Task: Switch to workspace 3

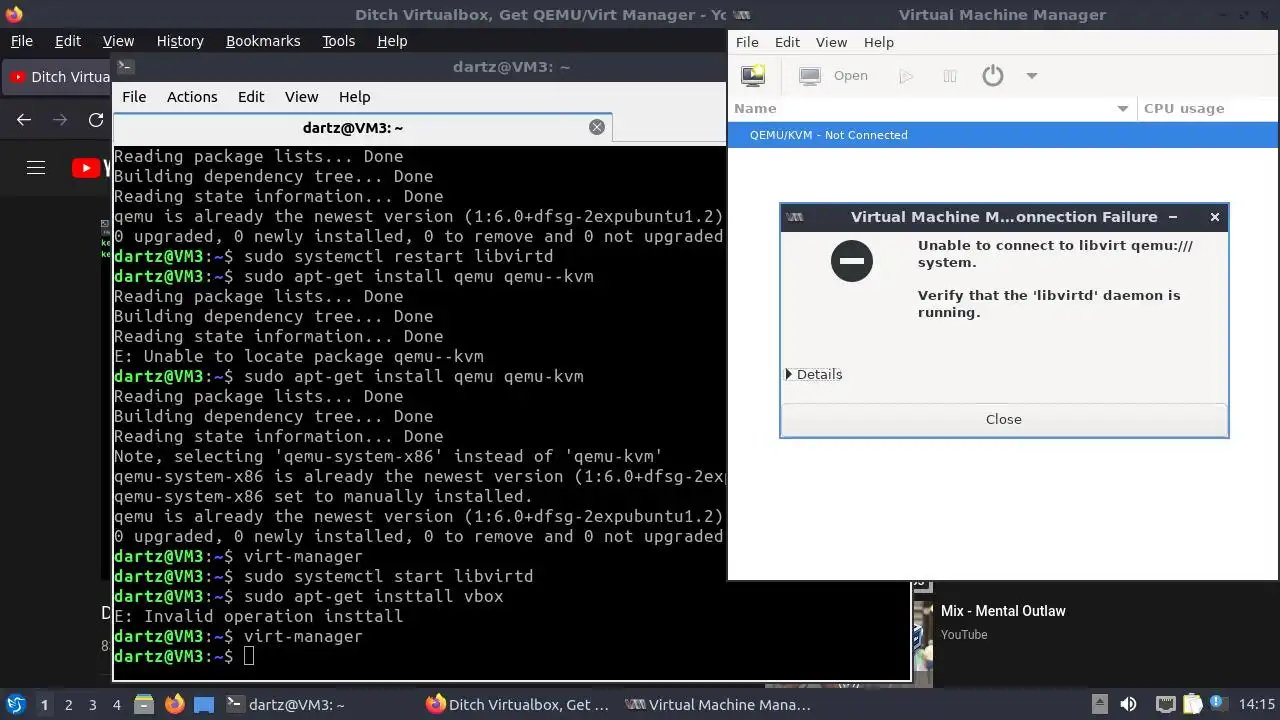Action: [x=92, y=705]
